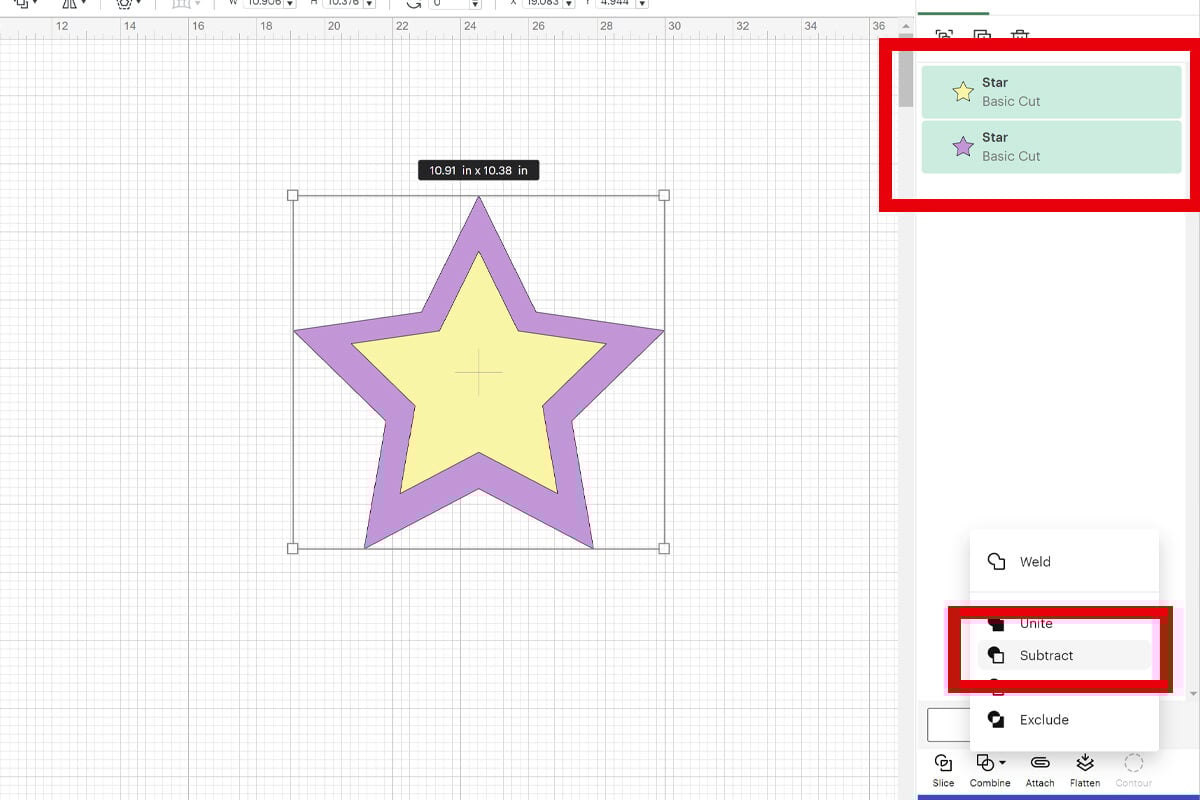This screenshot has width=1200, height=800.
Task: Open the rotation angle dropdown
Action: (x=475, y=3)
